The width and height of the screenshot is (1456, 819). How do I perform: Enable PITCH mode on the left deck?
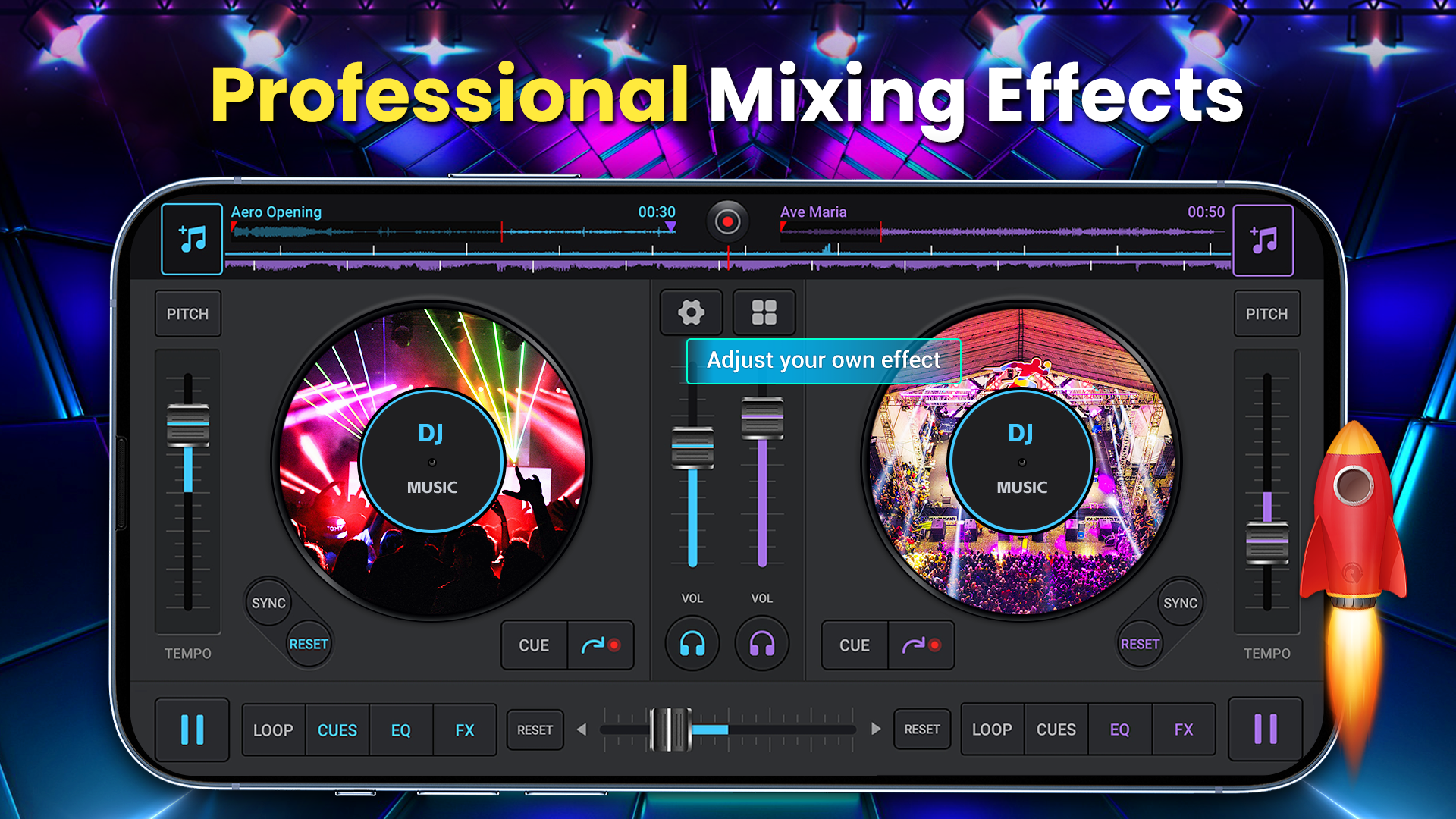tap(187, 313)
